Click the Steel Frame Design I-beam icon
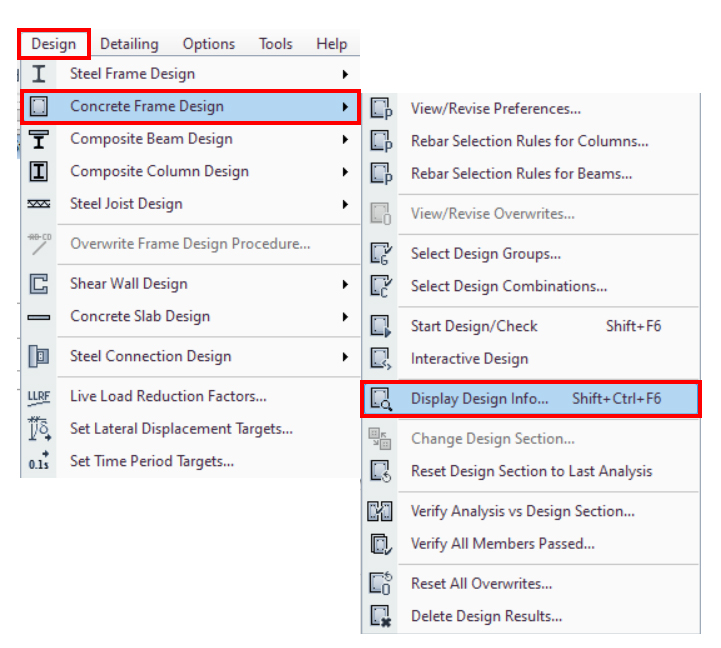The width and height of the screenshot is (721, 648). (39, 74)
